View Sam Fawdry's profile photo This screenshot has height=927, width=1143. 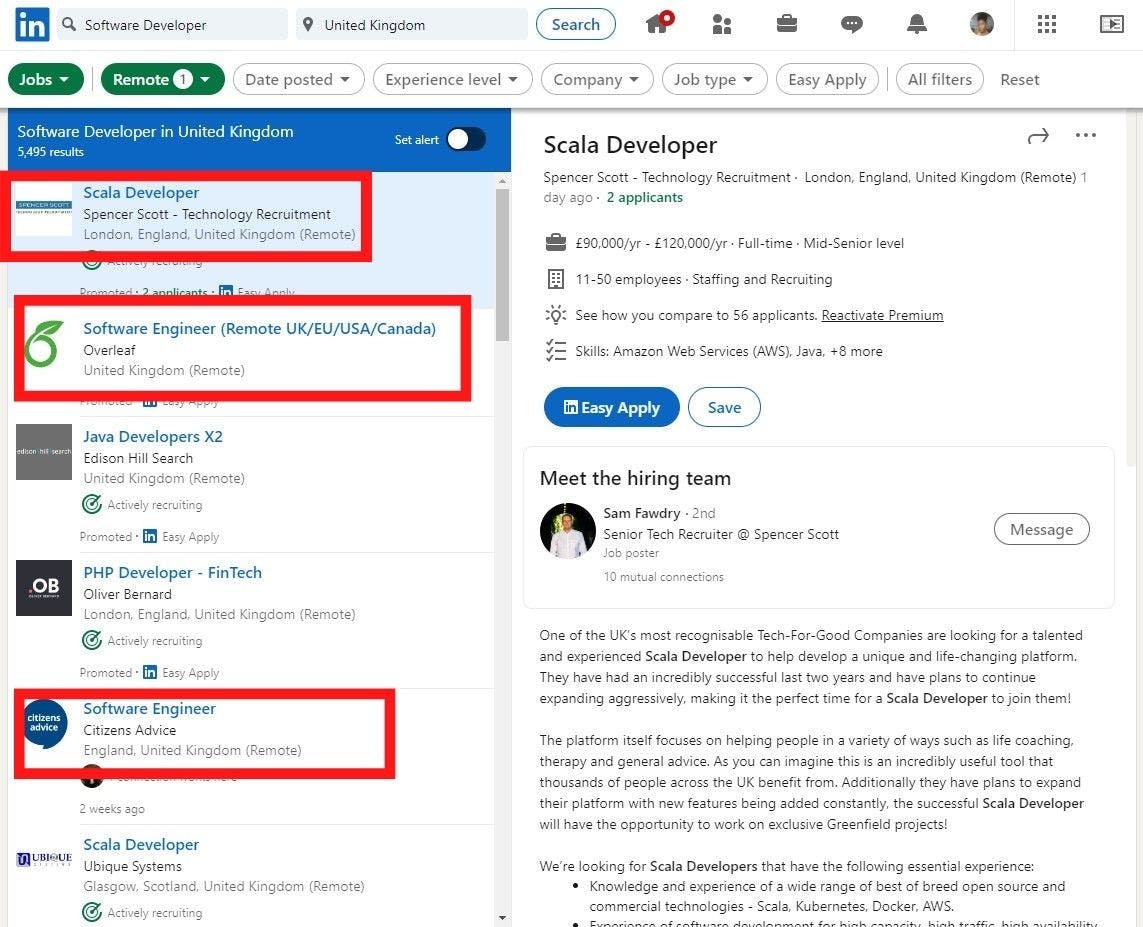click(x=568, y=531)
